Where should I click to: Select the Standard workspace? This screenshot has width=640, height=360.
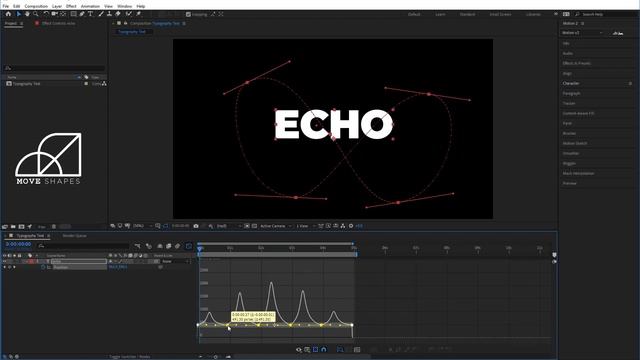click(467, 14)
